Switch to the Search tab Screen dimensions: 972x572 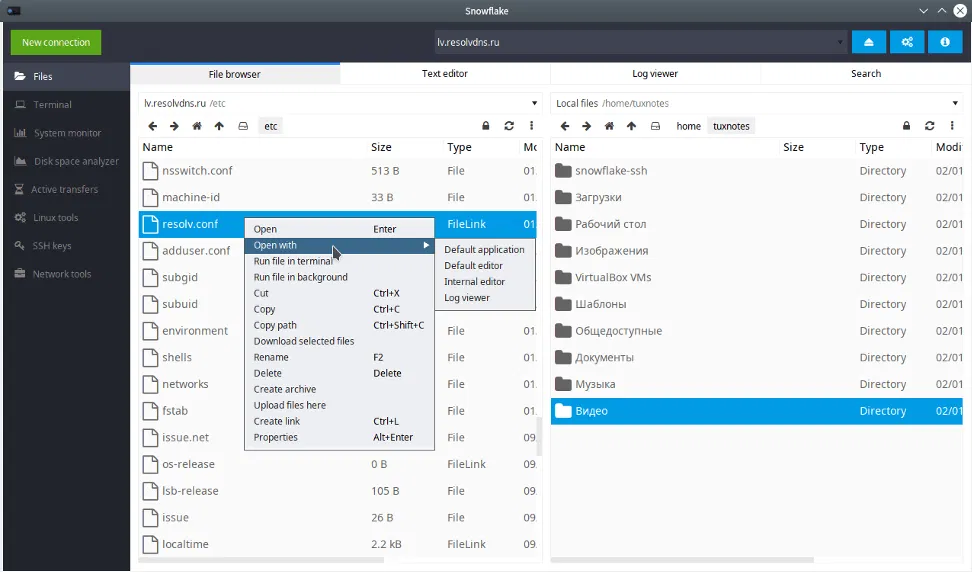pos(865,73)
